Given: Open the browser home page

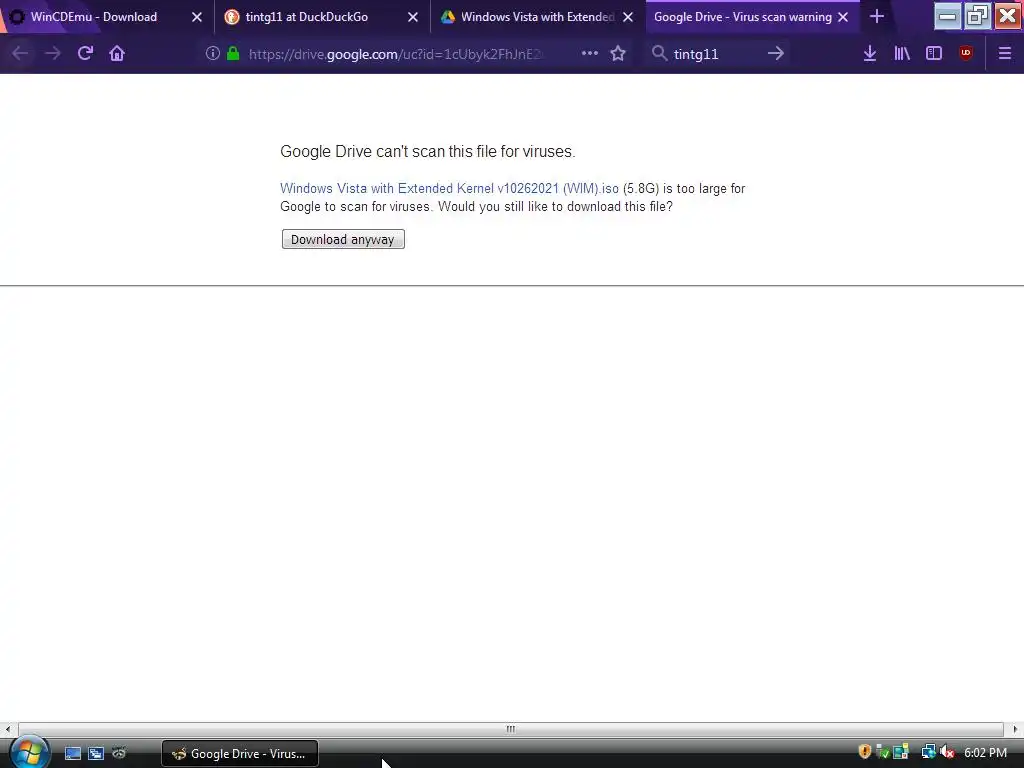Looking at the screenshot, I should 117,54.
